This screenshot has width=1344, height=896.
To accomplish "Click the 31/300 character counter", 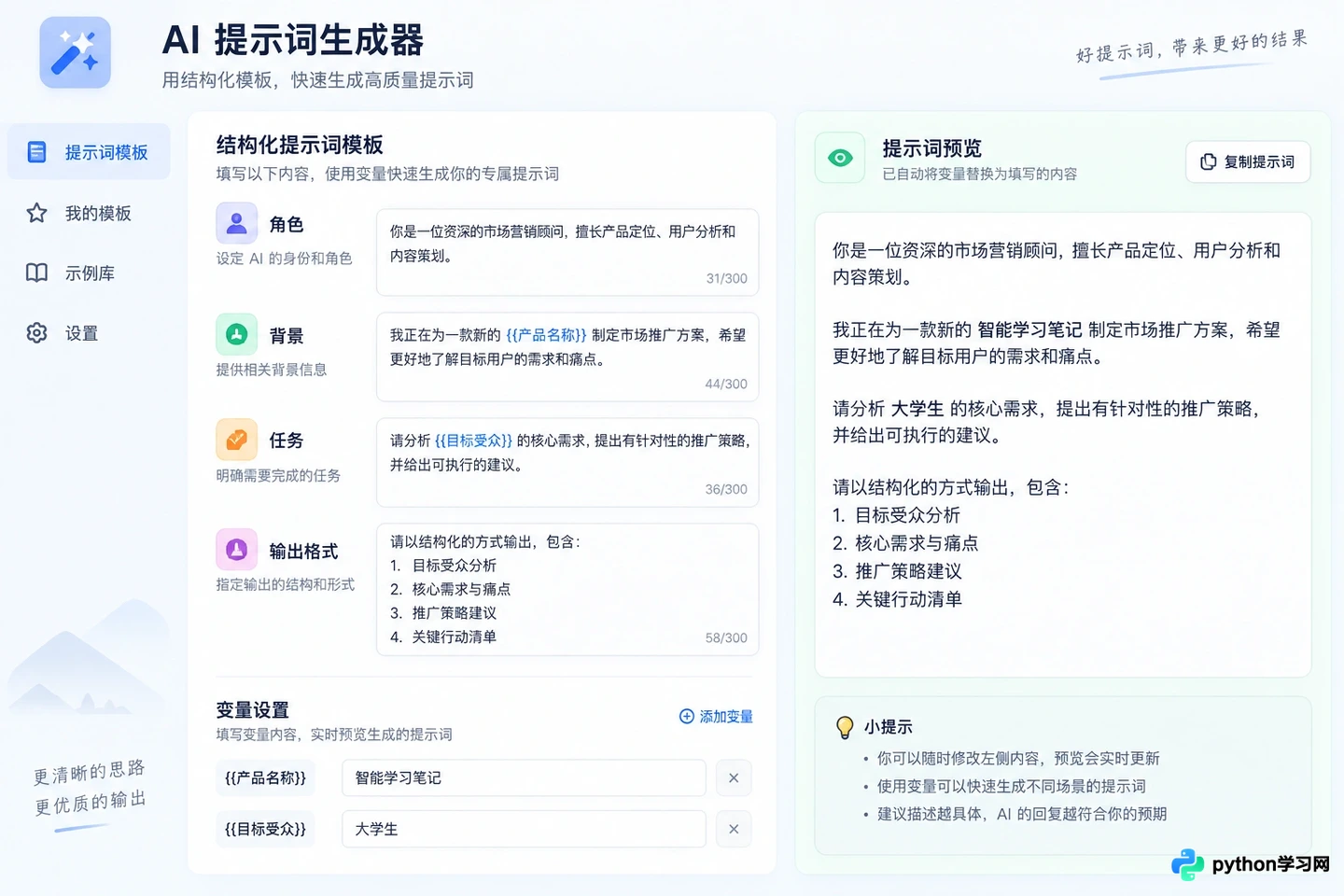I will [727, 278].
